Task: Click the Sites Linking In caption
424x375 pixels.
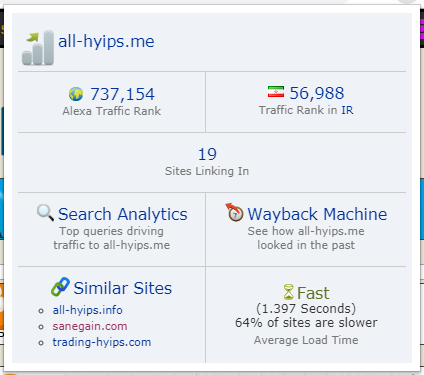Action: 207,171
